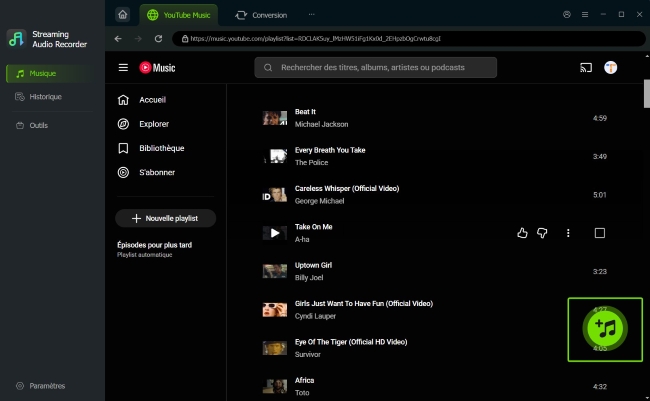Play the Take On Me track
The width and height of the screenshot is (650, 401).
tap(274, 233)
